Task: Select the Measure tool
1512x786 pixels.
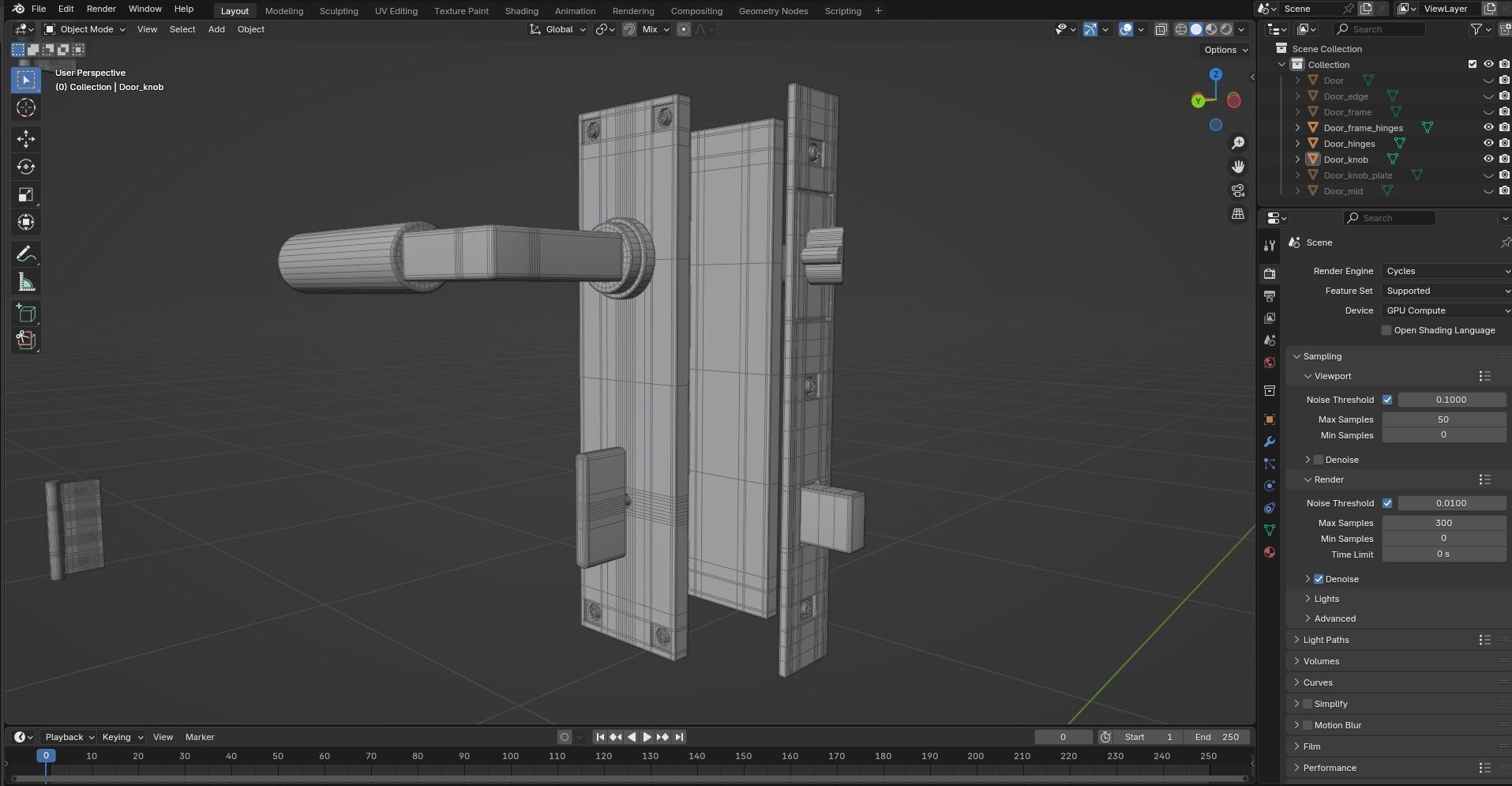Action: 25,282
